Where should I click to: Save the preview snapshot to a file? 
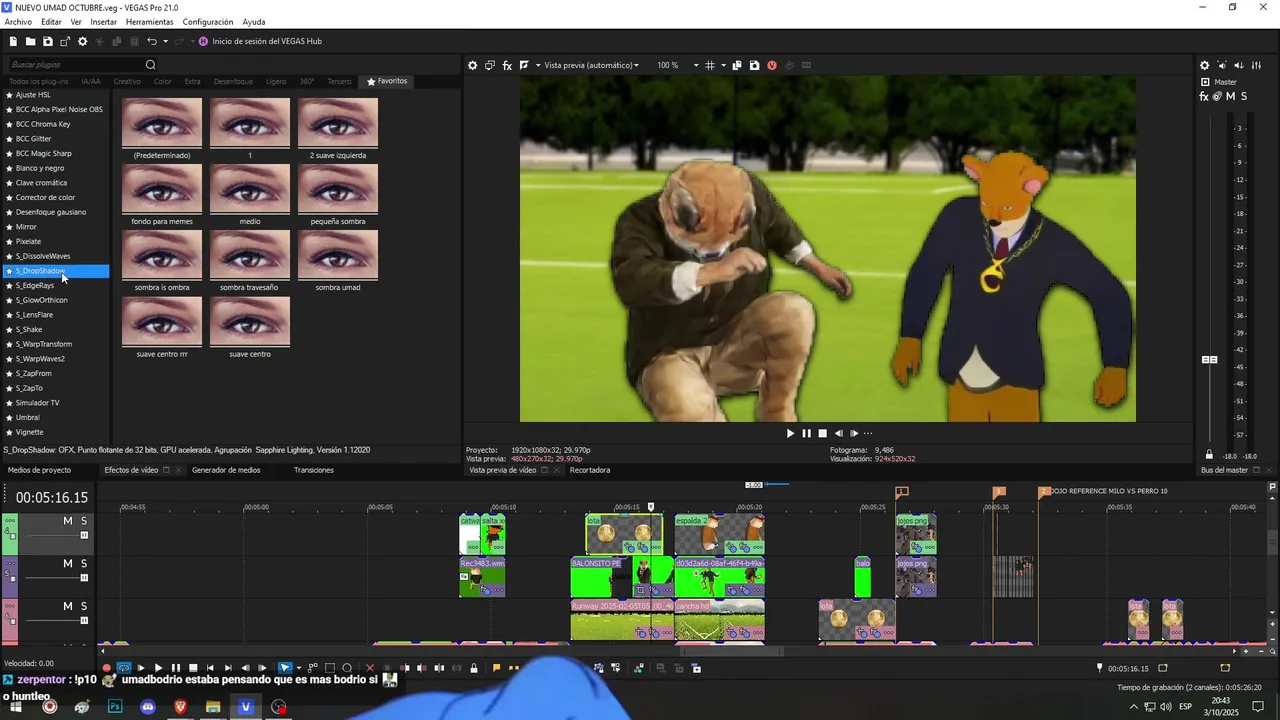pos(754,65)
